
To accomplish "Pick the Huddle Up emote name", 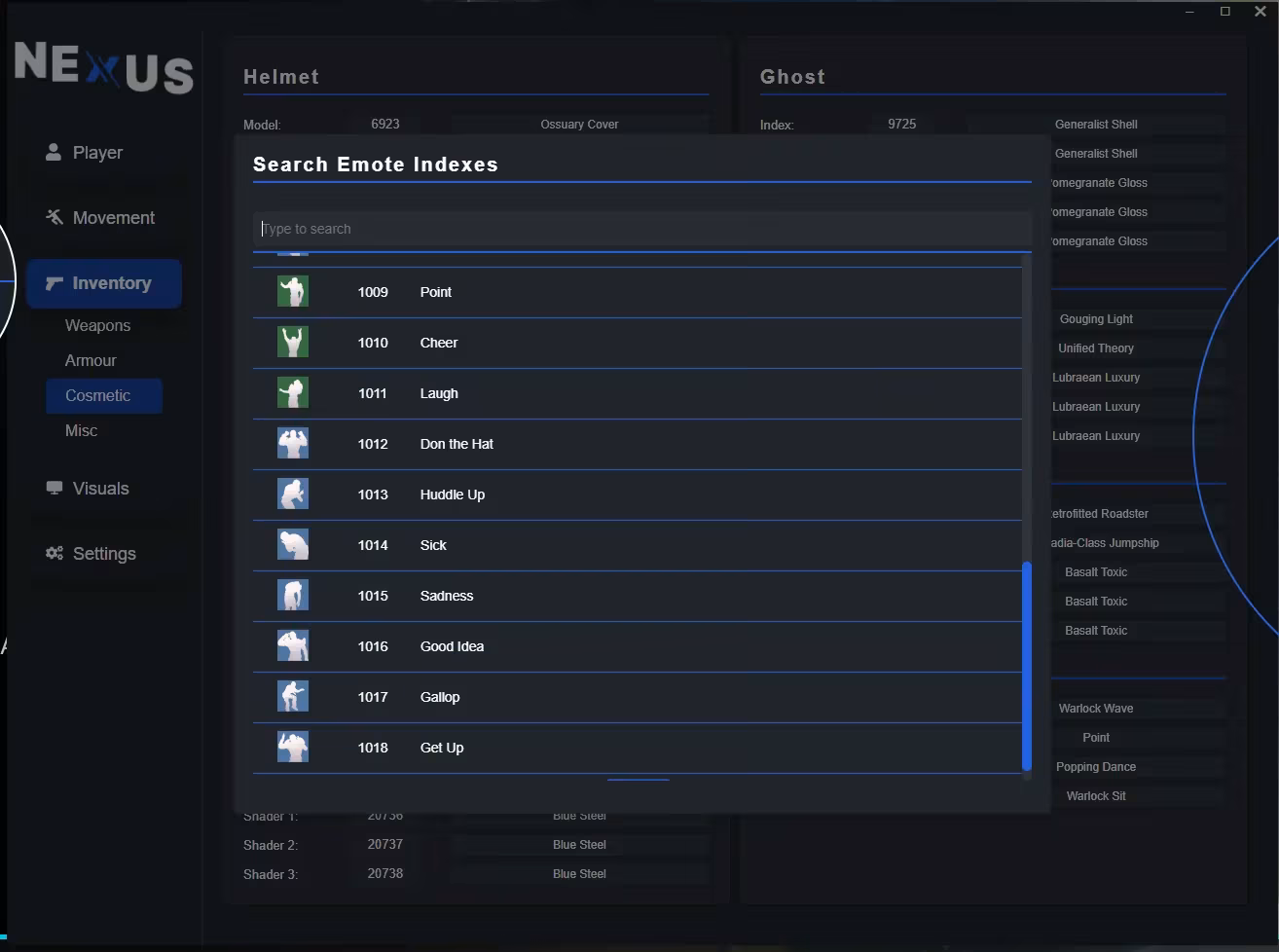I will pos(453,494).
